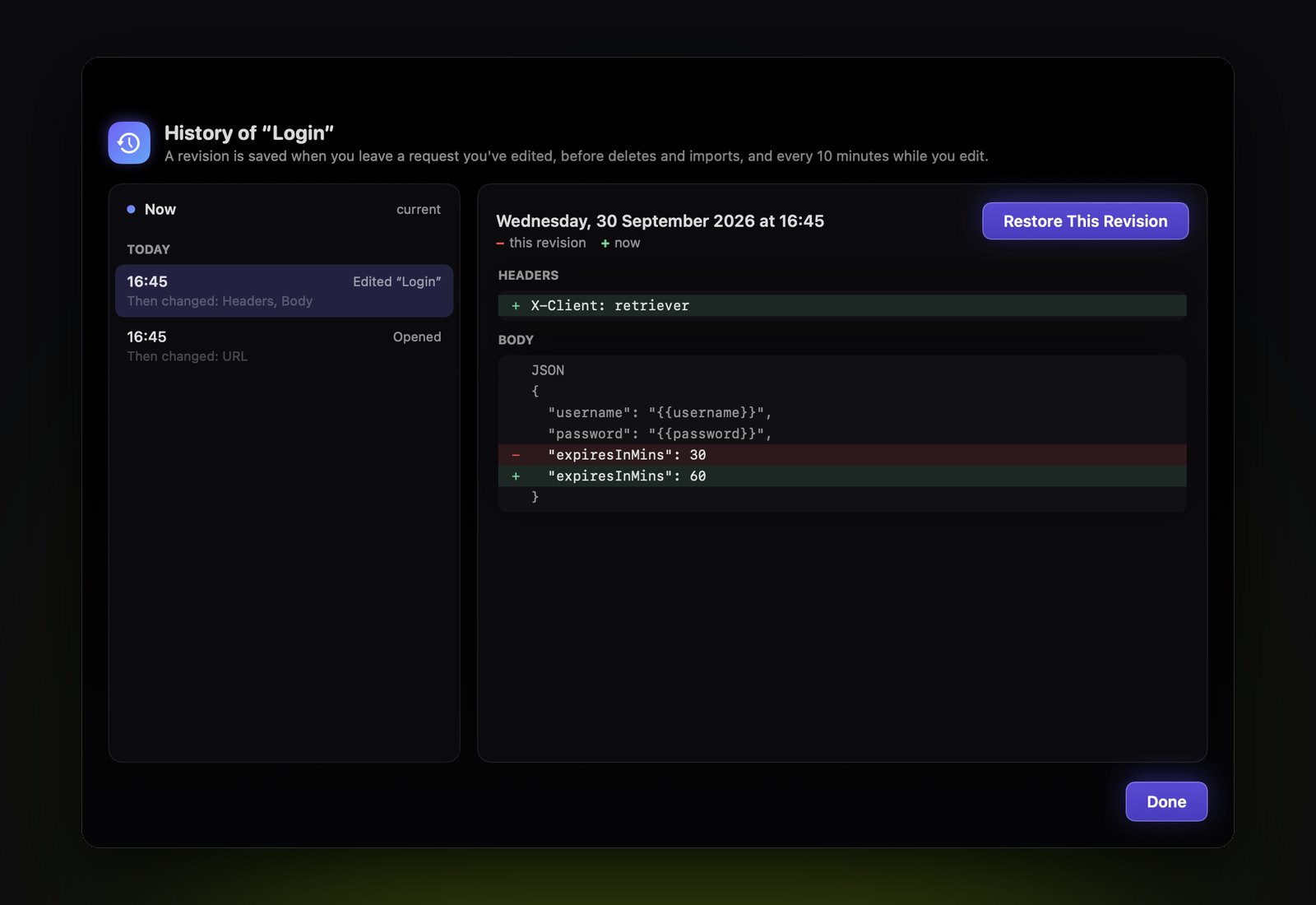Select the 16:45 Edited "Login" revision
The height and width of the screenshot is (905, 1316).
click(284, 290)
